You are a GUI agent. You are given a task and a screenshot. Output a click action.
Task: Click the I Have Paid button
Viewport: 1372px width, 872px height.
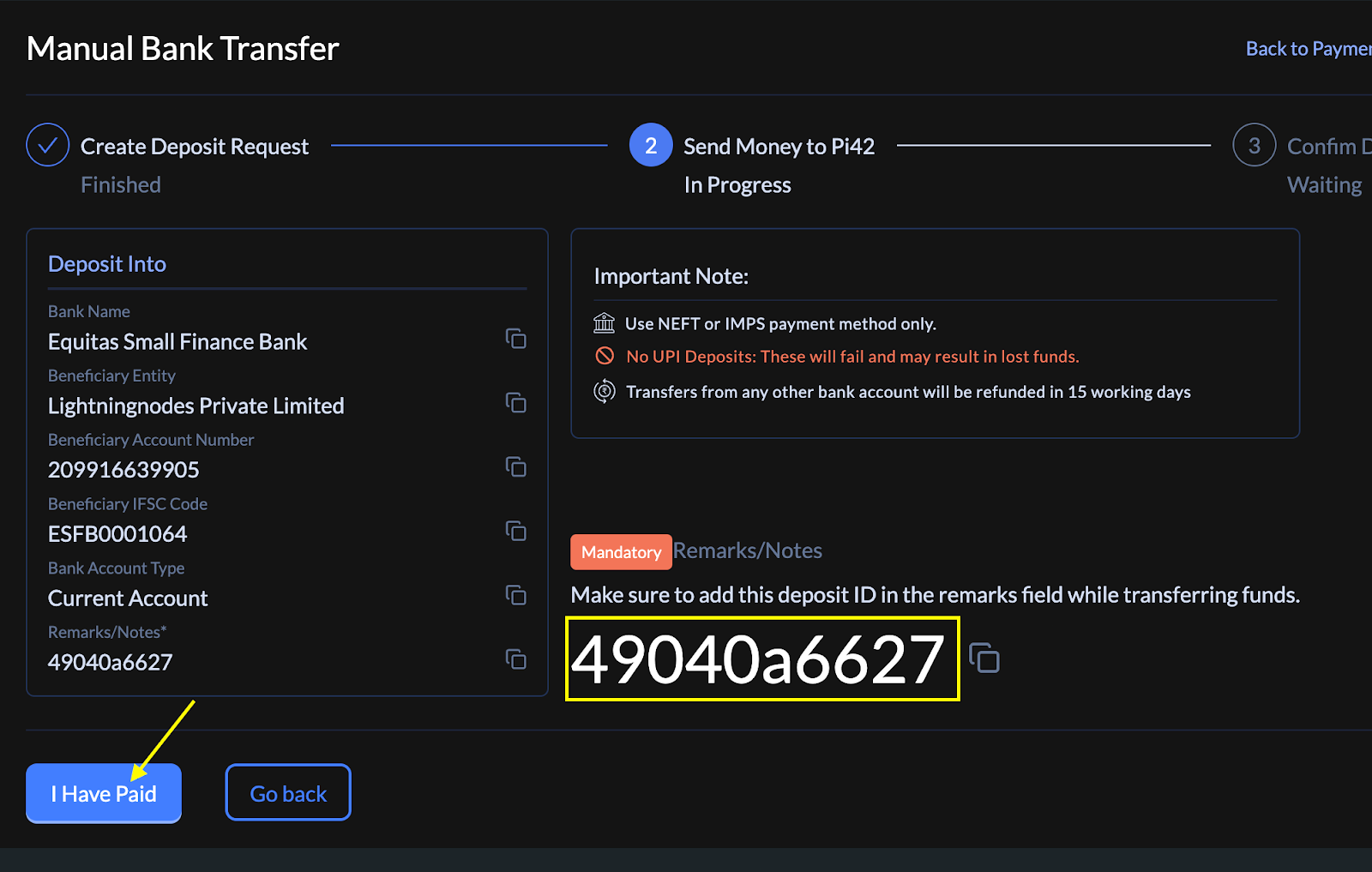tap(104, 793)
